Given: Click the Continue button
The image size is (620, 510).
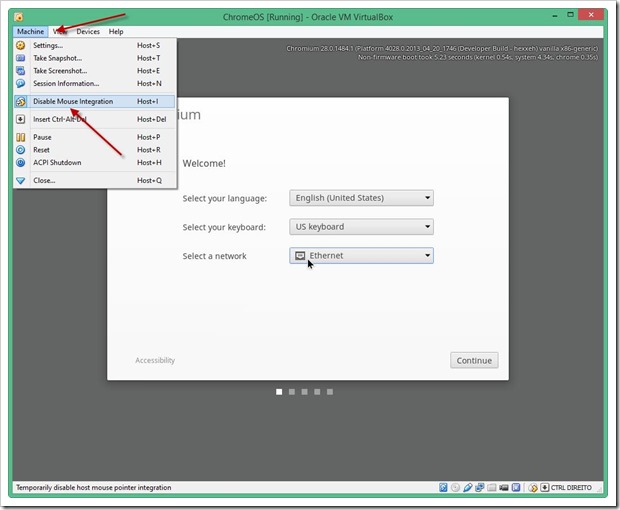Looking at the screenshot, I should click(474, 361).
